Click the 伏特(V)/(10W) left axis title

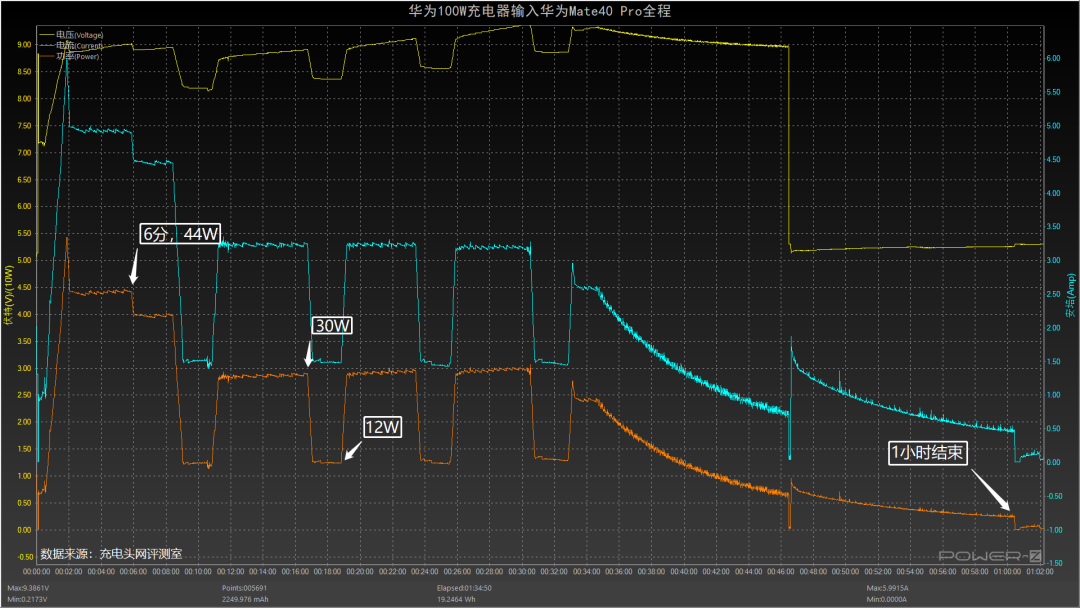point(9,295)
